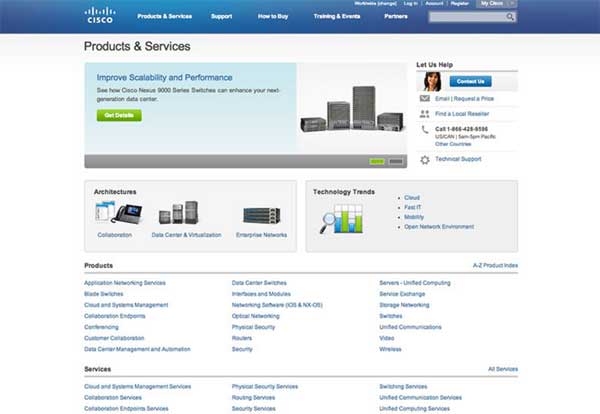The height and width of the screenshot is (414, 600).
Task: Click the technical support gear icon
Action: pos(425,160)
